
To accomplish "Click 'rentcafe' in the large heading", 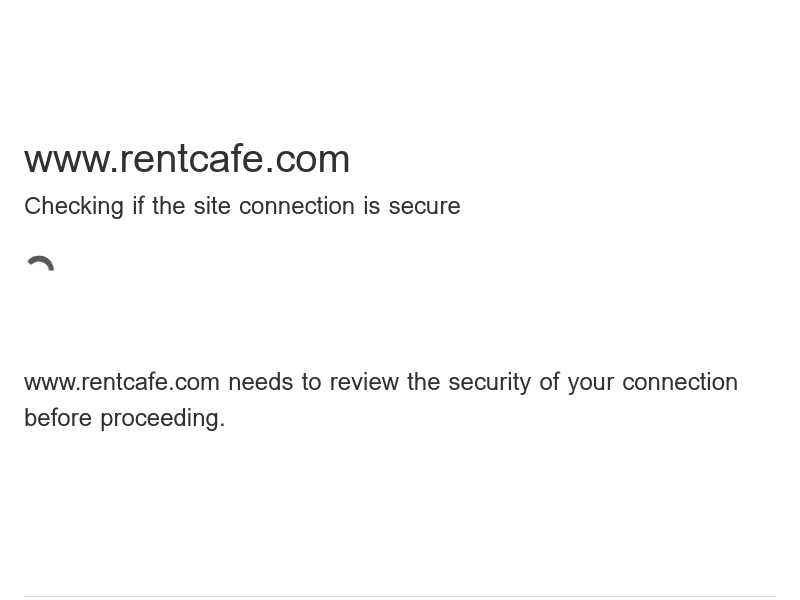I will (192, 160).
